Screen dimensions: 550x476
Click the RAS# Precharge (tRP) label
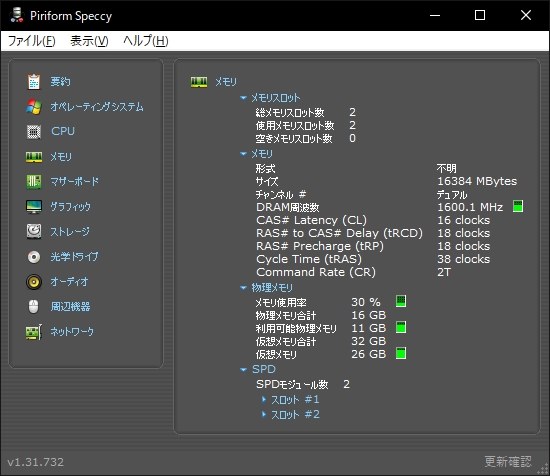pyautogui.click(x=320, y=246)
